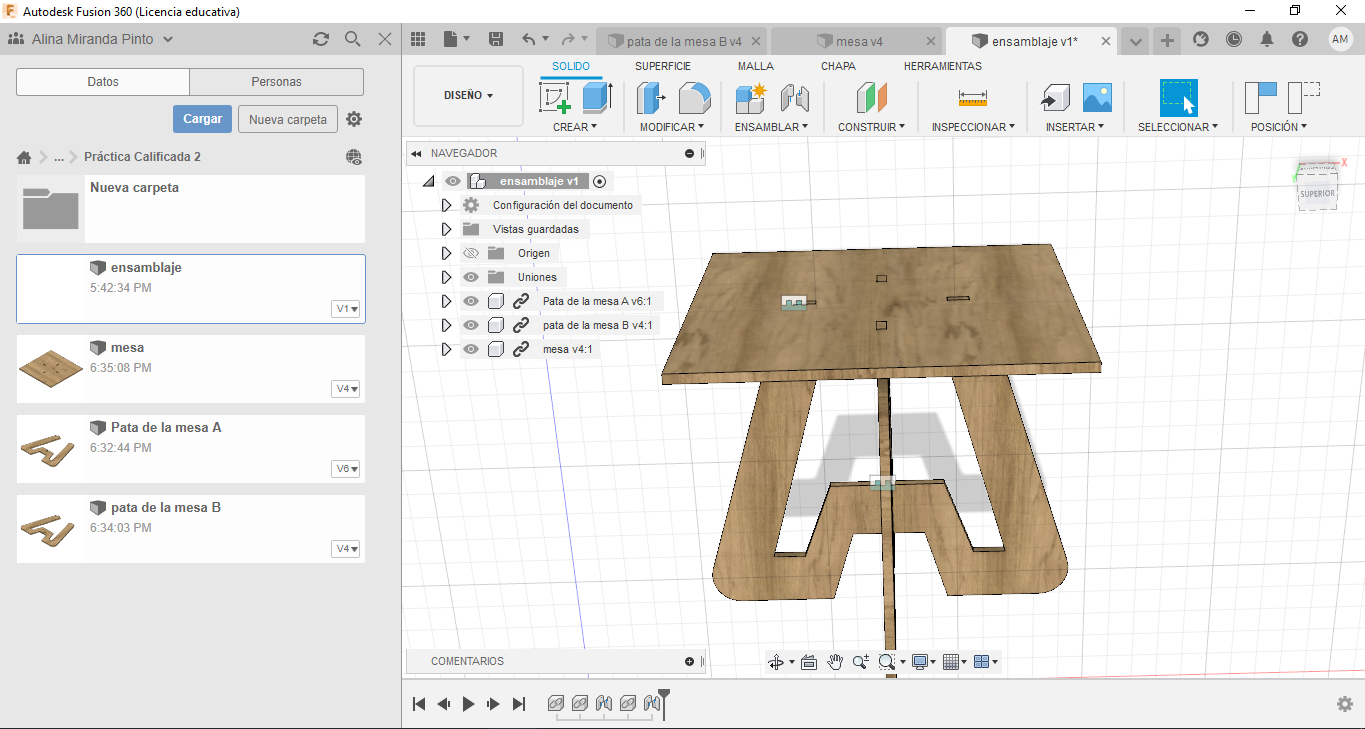Select the Joint tool in Ensamblar
1365x729 pixels.
tap(794, 97)
